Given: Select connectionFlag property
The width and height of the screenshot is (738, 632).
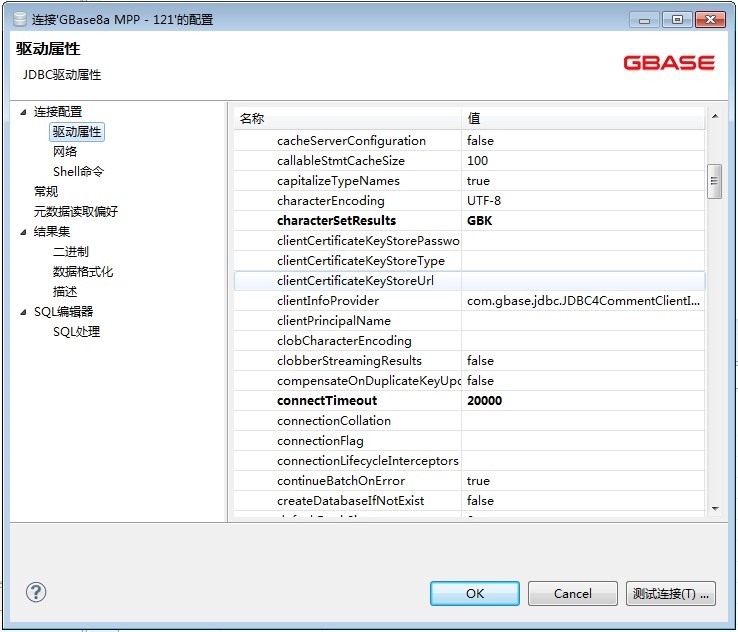Looking at the screenshot, I should coord(320,441).
